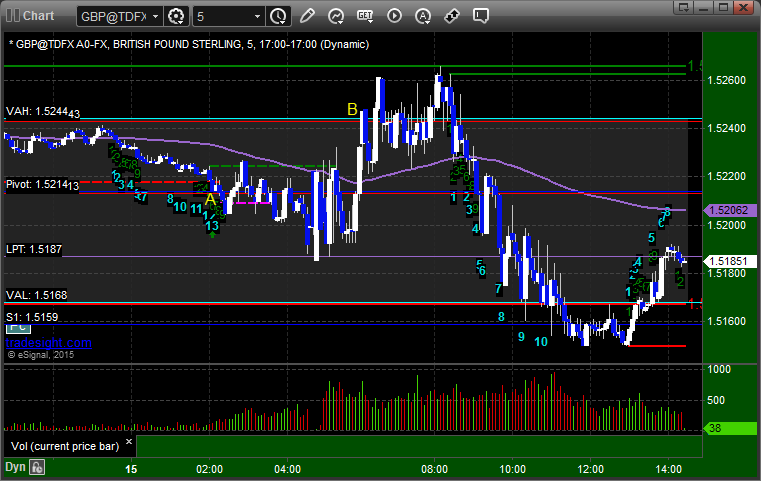Toggle the Dyn scale lock icon
761x481 pixels.
pos(38,467)
